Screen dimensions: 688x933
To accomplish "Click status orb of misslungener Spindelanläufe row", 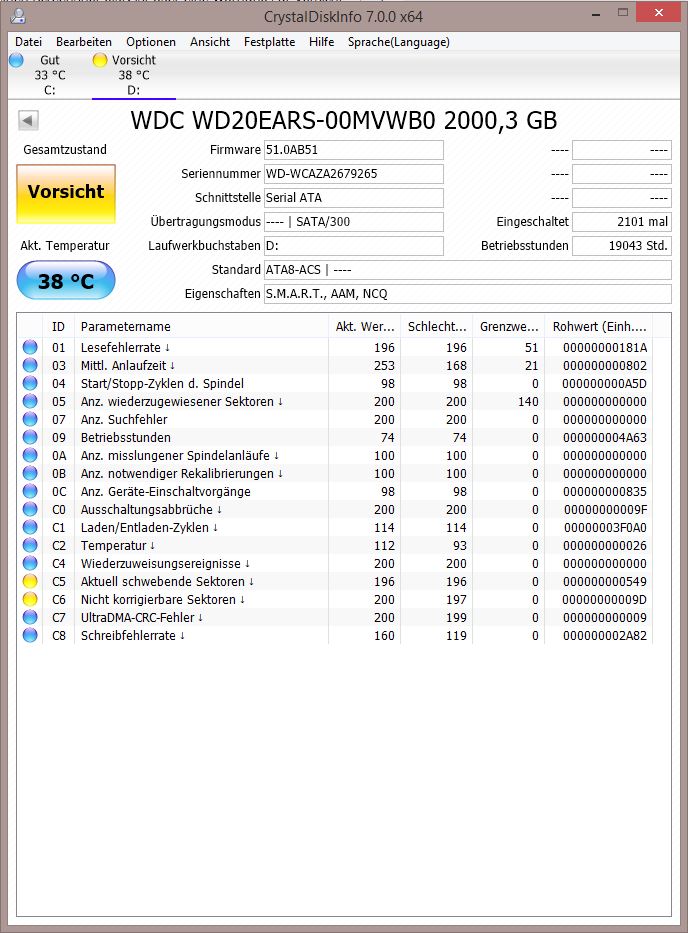I will point(30,455).
